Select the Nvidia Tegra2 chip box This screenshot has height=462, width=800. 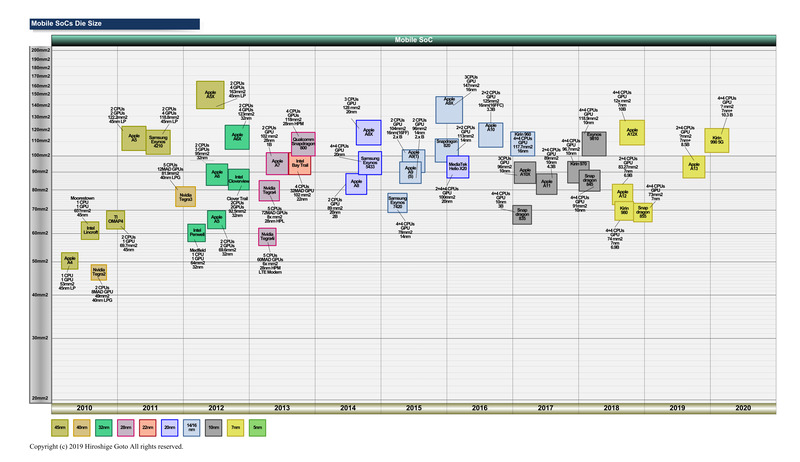click(98, 272)
